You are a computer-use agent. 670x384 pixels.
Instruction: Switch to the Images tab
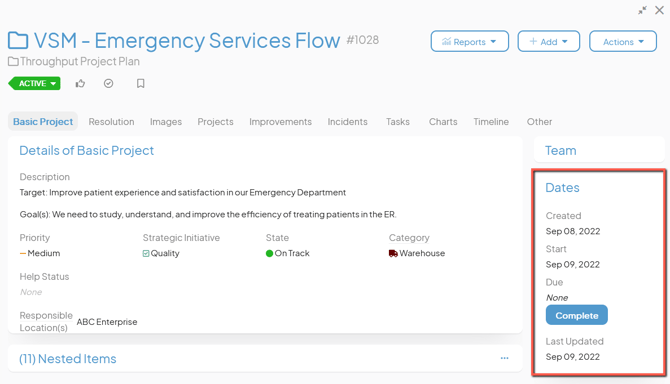coord(166,122)
